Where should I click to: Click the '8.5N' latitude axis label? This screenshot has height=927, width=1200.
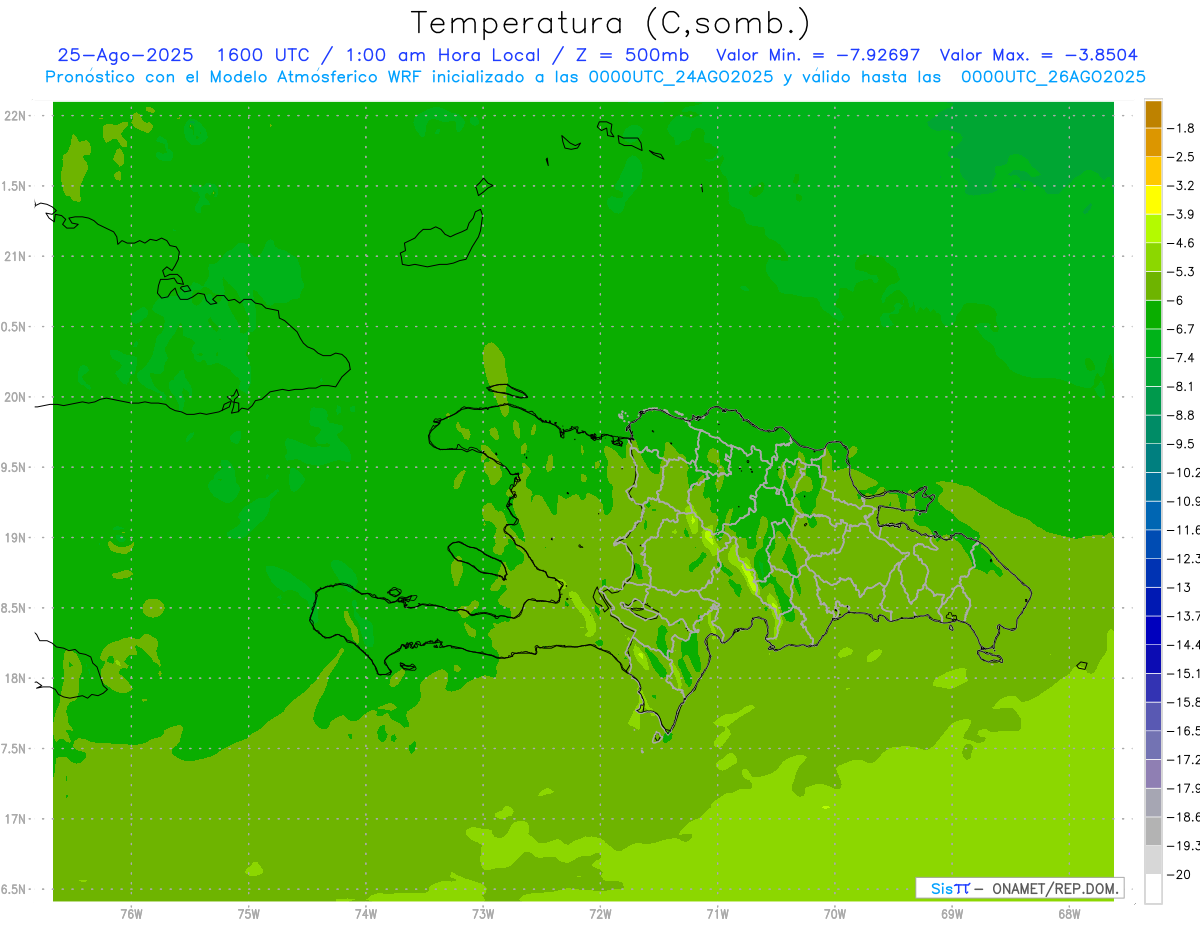tap(14, 608)
